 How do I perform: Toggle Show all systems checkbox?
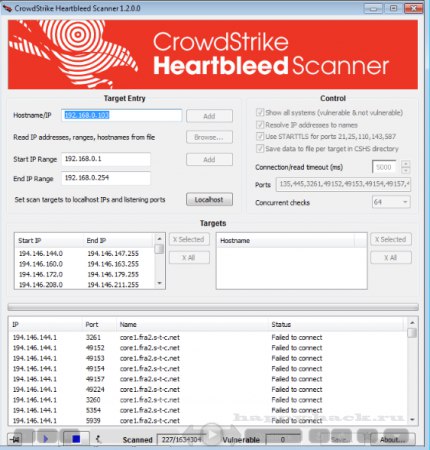pos(260,112)
